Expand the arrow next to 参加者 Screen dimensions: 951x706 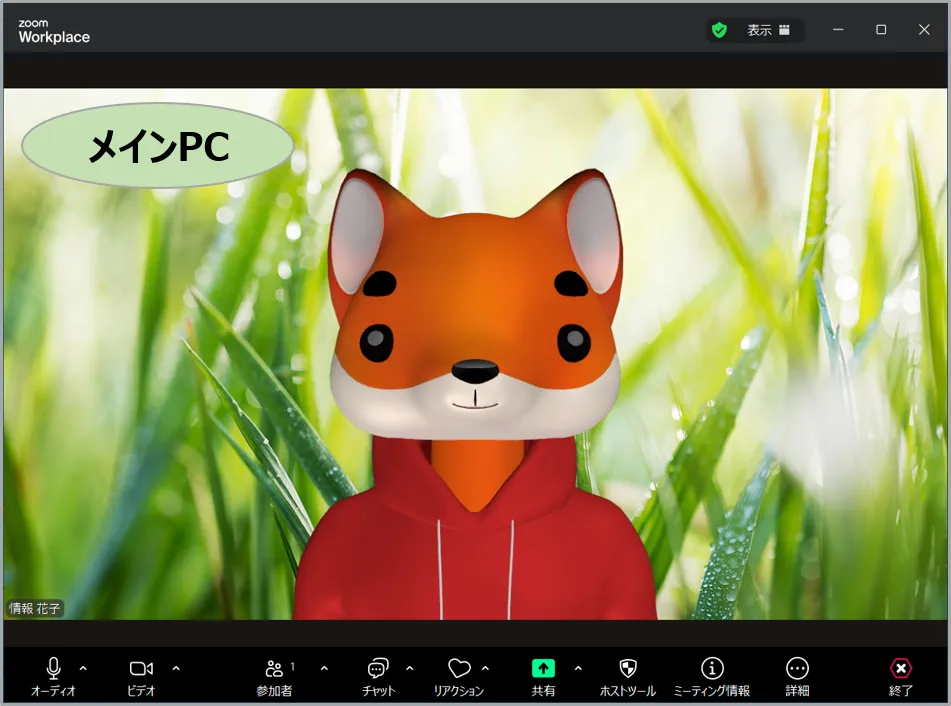[x=323, y=668]
